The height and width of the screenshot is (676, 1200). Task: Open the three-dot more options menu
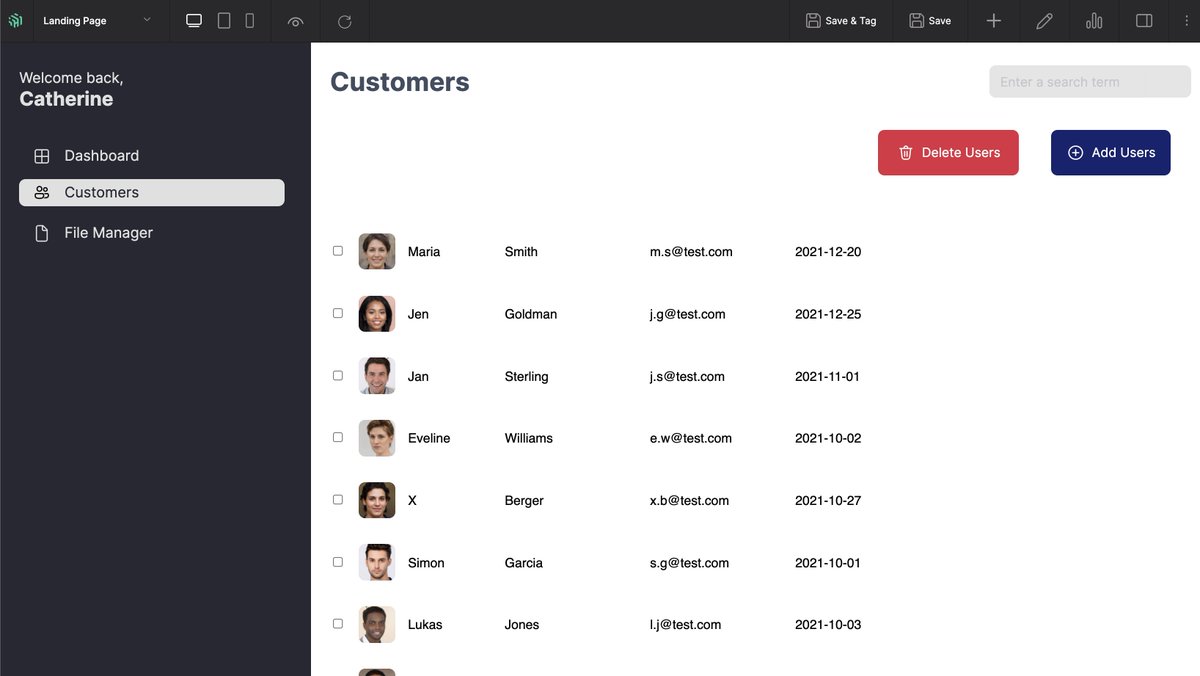[x=1186, y=20]
